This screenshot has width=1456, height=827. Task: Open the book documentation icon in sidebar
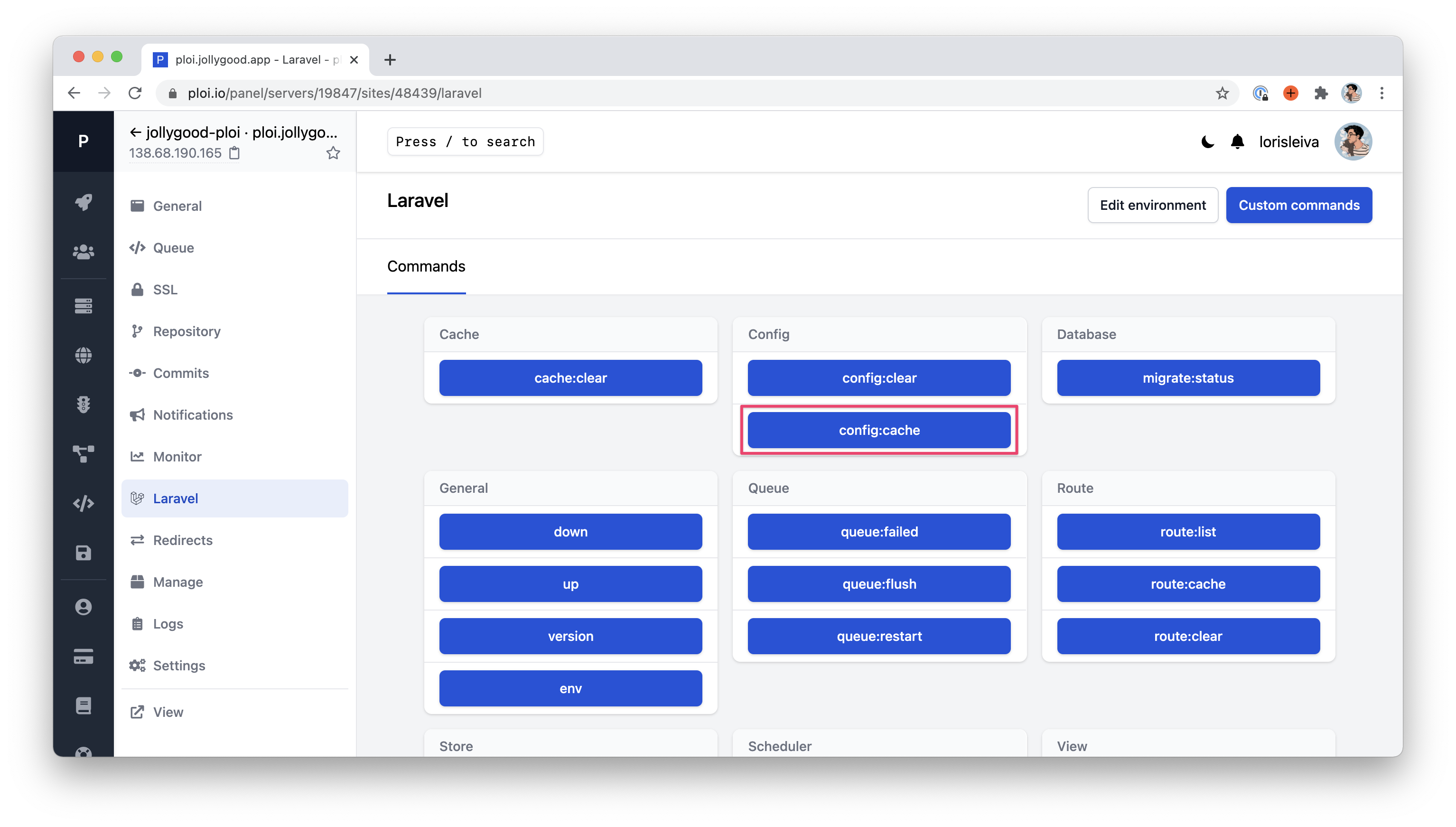84,705
